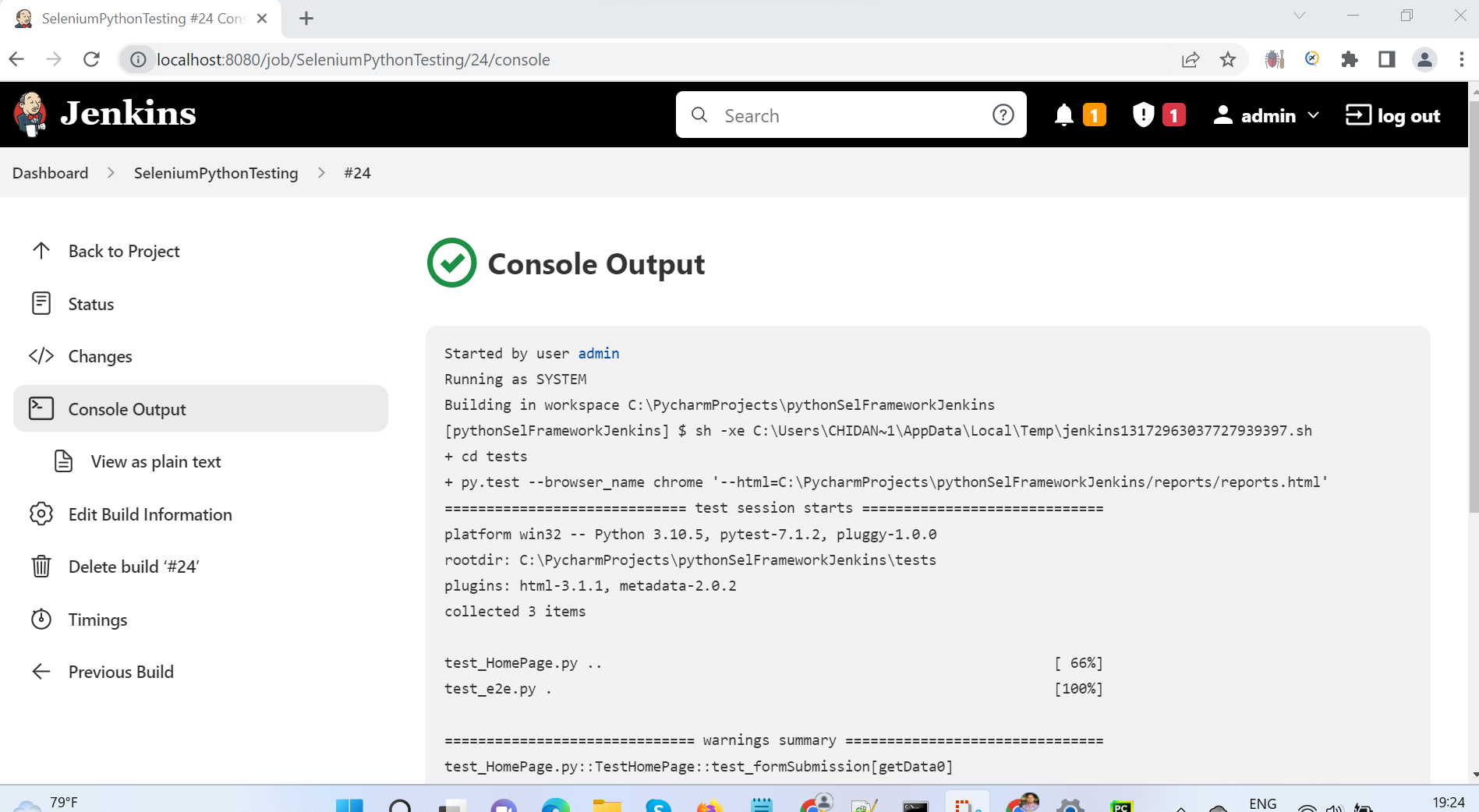Click the address bar URL
This screenshot has width=1479, height=812.
click(353, 60)
